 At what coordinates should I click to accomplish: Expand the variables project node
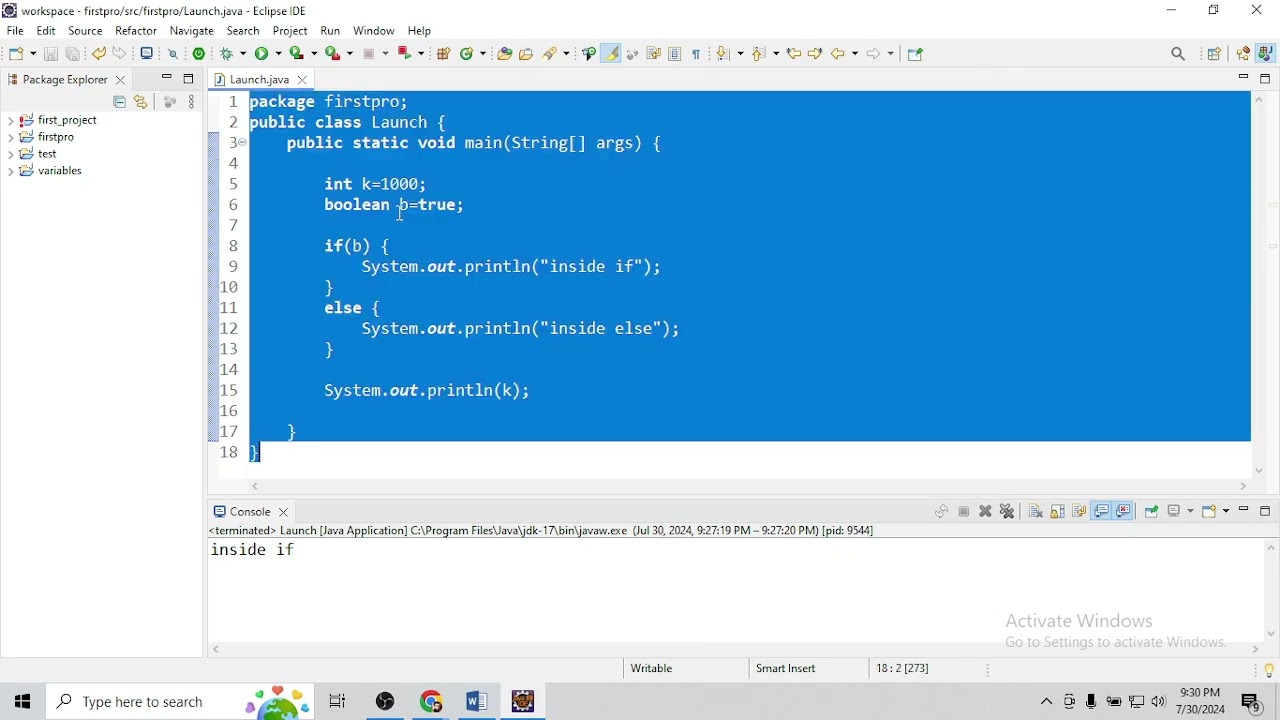pos(10,173)
